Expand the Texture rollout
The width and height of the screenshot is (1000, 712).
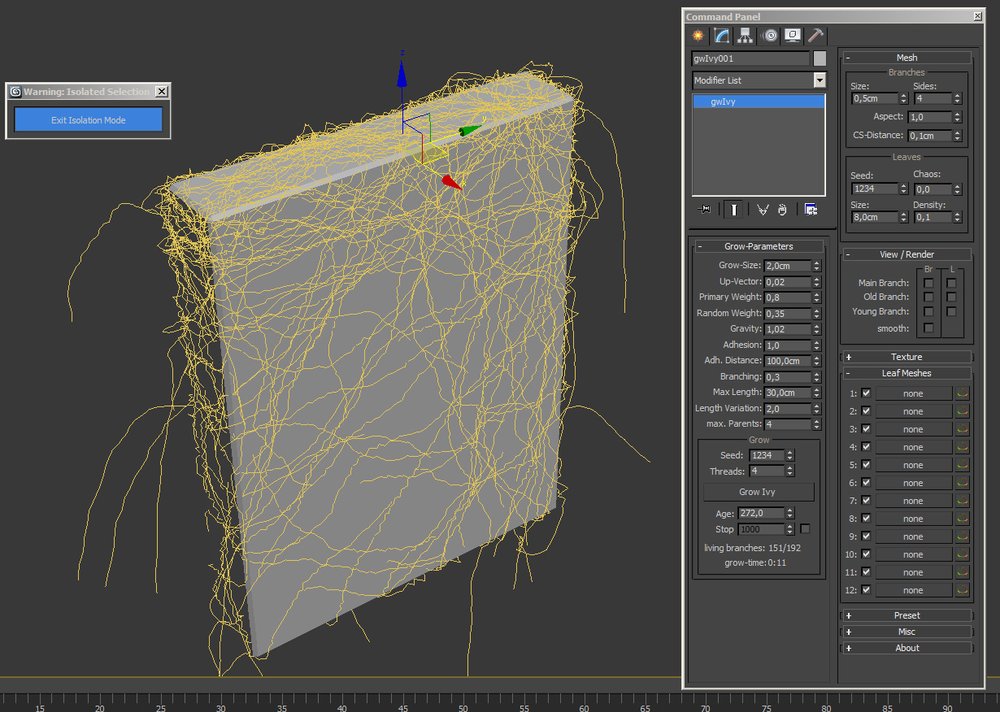pos(906,357)
